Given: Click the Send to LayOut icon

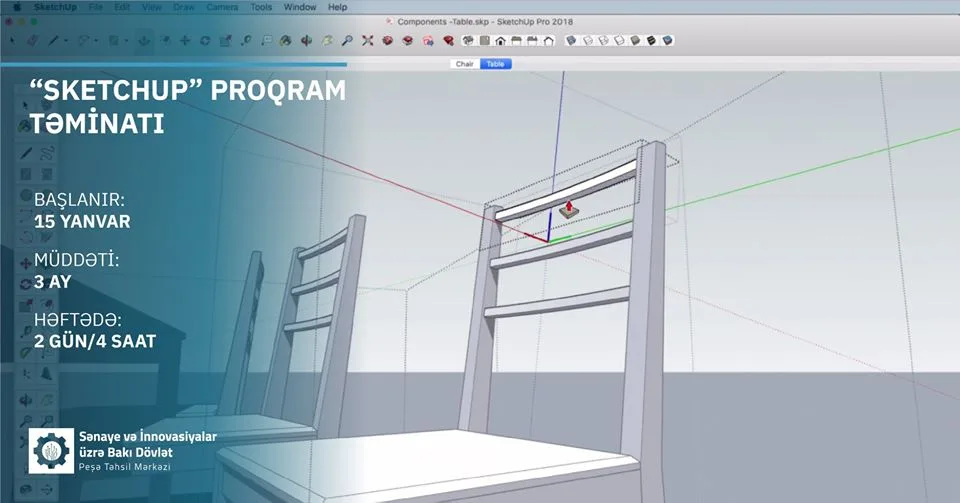Looking at the screenshot, I should pyautogui.click(x=428, y=41).
